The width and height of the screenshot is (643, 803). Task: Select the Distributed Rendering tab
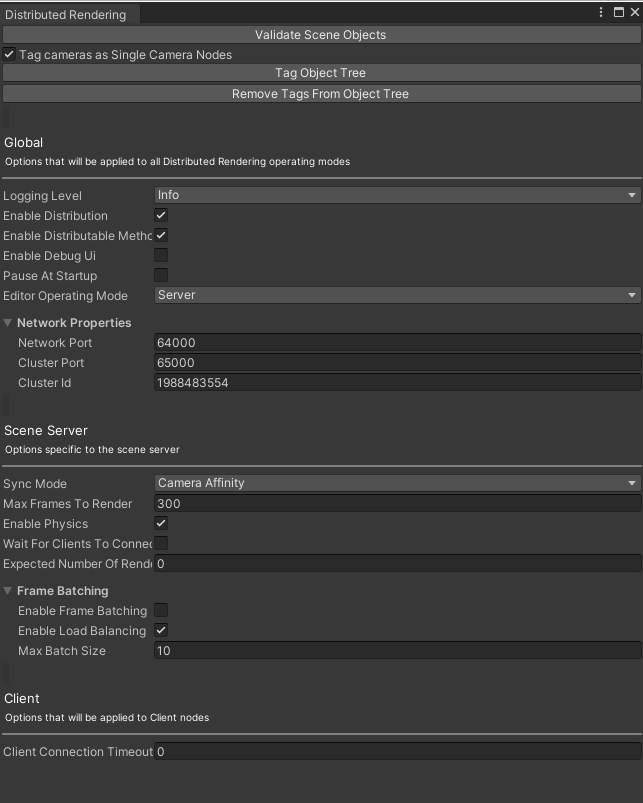(66, 15)
